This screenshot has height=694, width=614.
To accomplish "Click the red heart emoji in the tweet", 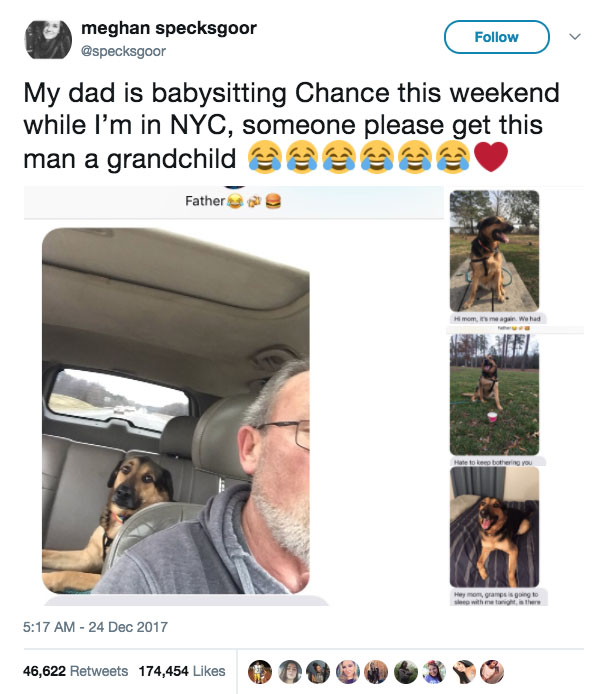I will (x=490, y=157).
